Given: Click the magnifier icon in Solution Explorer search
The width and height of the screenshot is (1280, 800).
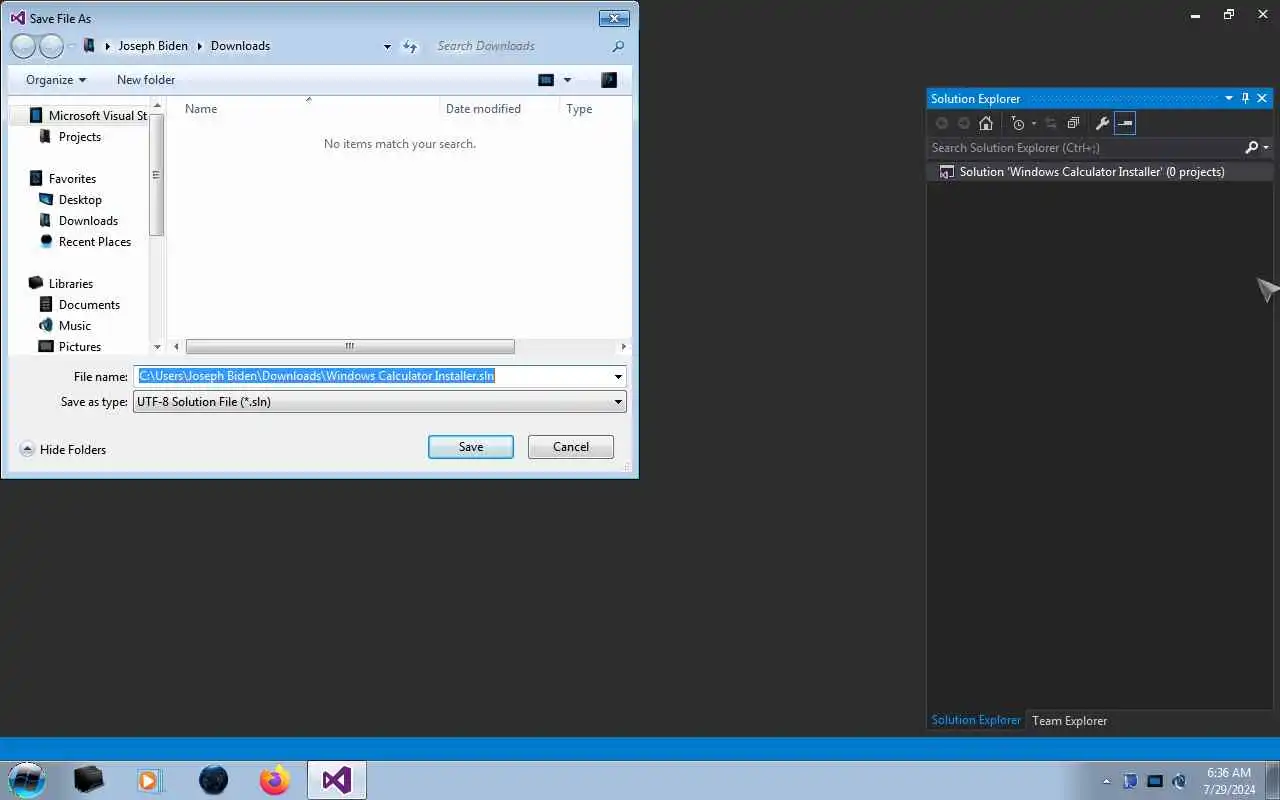Looking at the screenshot, I should click(1251, 147).
